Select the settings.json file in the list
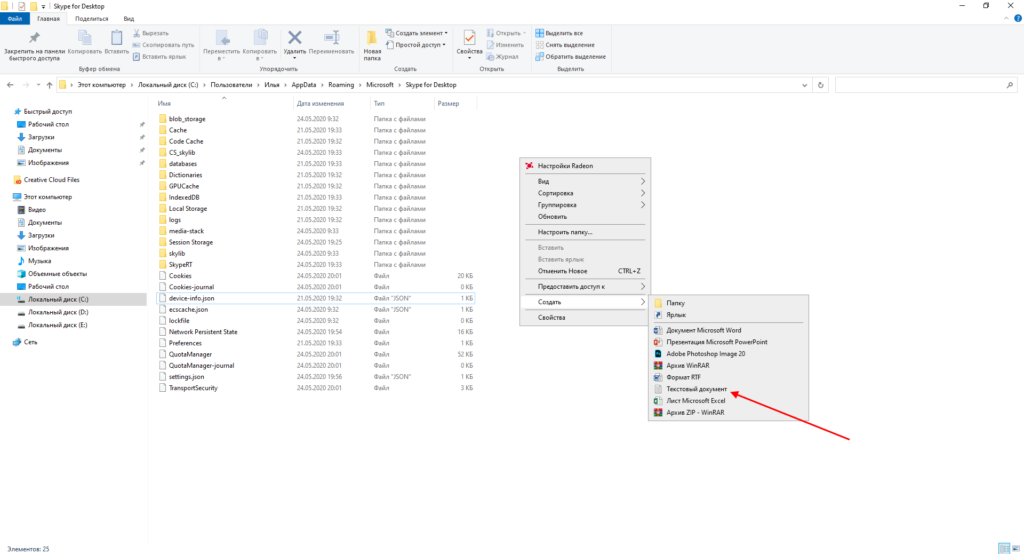 pyautogui.click(x=188, y=376)
